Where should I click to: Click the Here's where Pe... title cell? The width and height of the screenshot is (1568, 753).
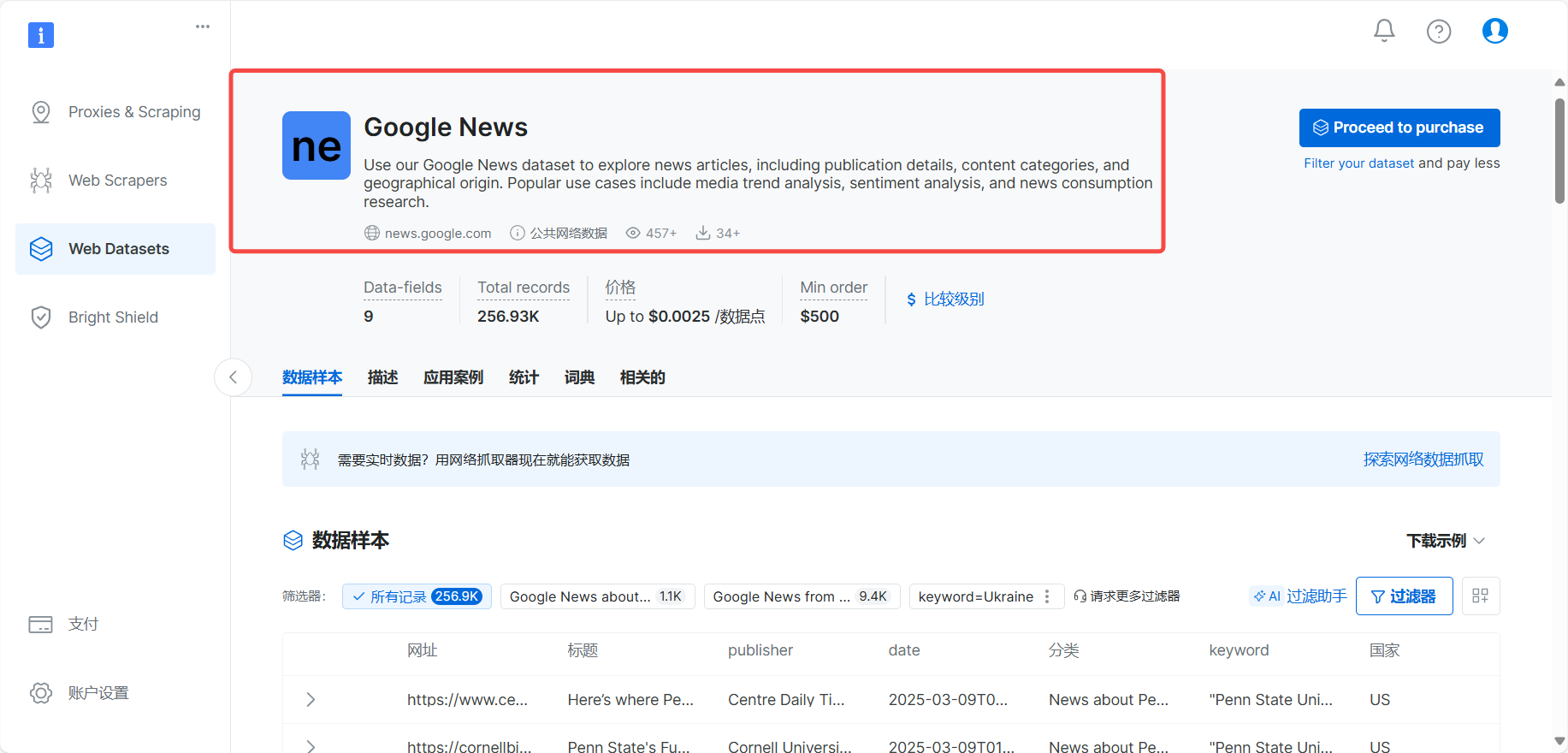click(x=630, y=700)
